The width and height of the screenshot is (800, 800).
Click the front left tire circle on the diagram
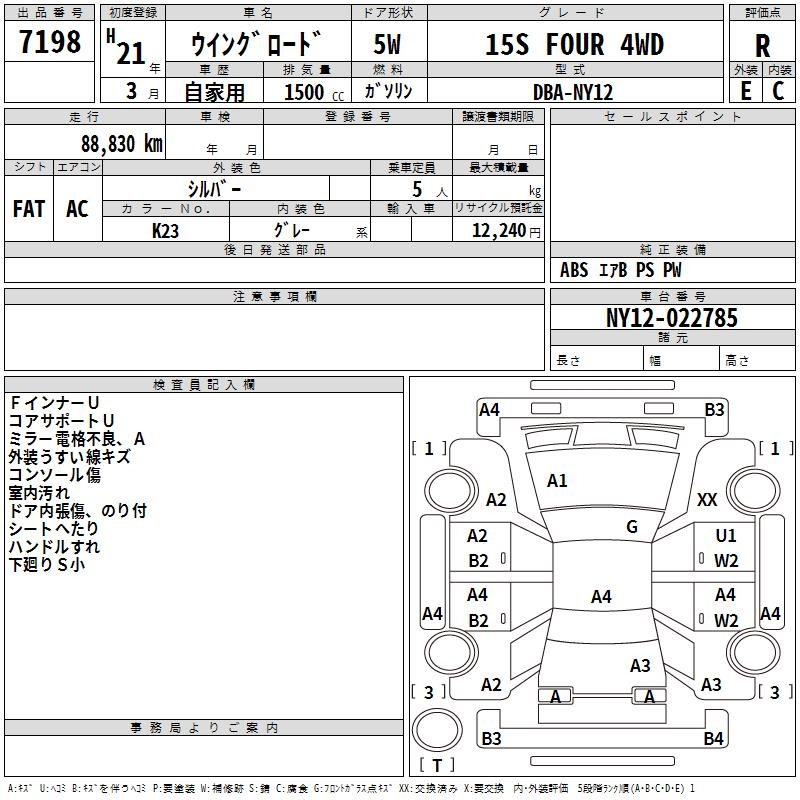pos(445,489)
